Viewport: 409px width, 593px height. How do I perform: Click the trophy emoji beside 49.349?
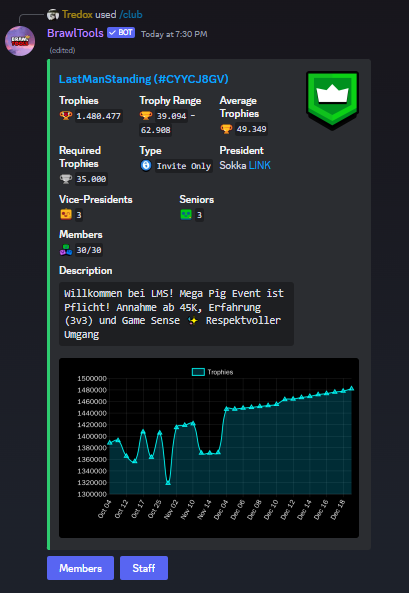point(226,129)
